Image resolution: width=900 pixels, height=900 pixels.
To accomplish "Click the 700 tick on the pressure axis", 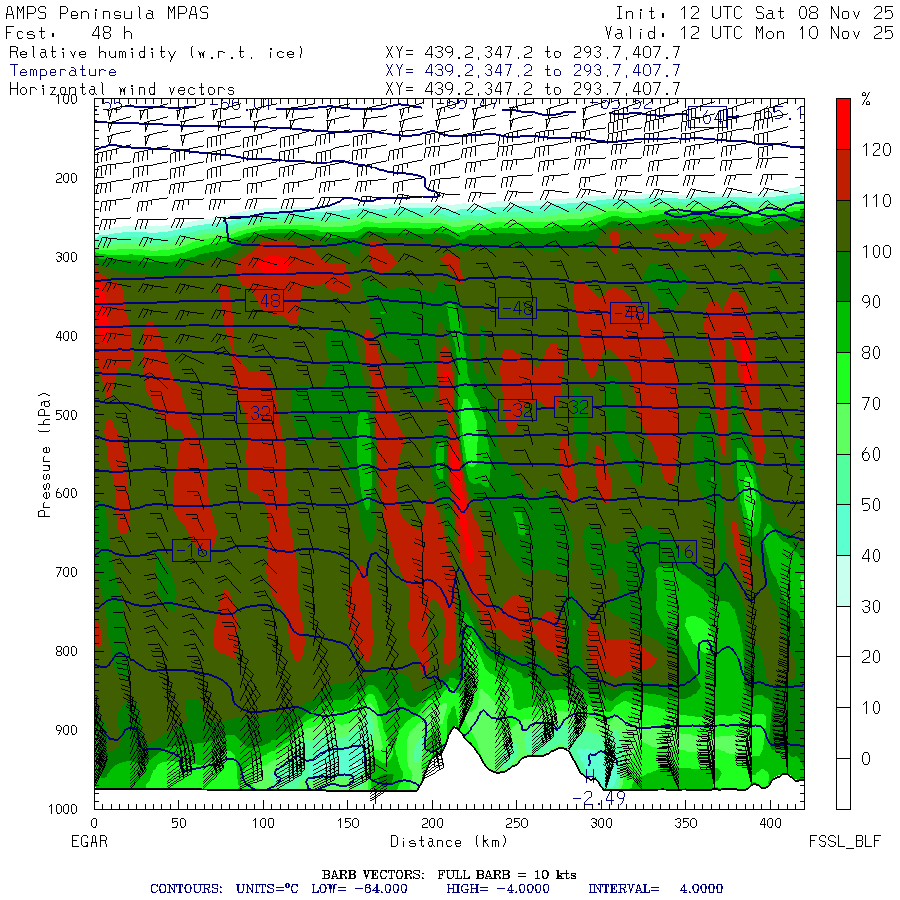I will tap(66, 572).
